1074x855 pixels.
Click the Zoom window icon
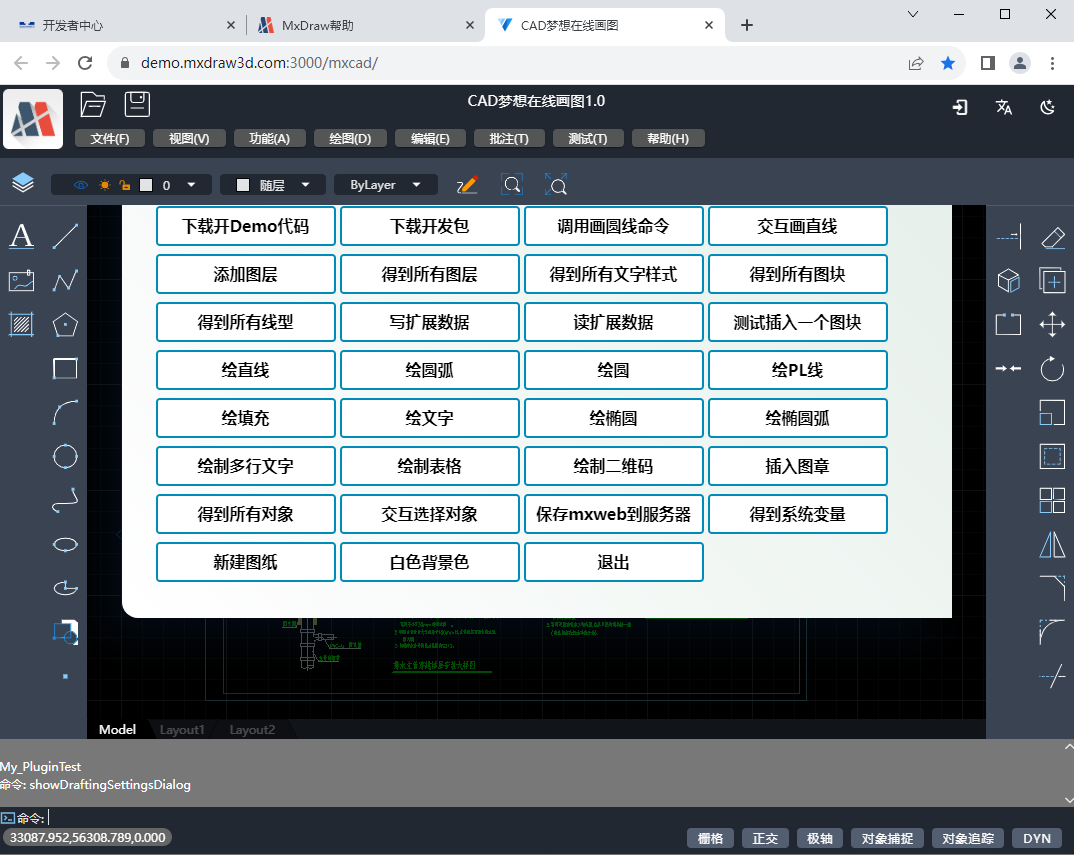512,185
